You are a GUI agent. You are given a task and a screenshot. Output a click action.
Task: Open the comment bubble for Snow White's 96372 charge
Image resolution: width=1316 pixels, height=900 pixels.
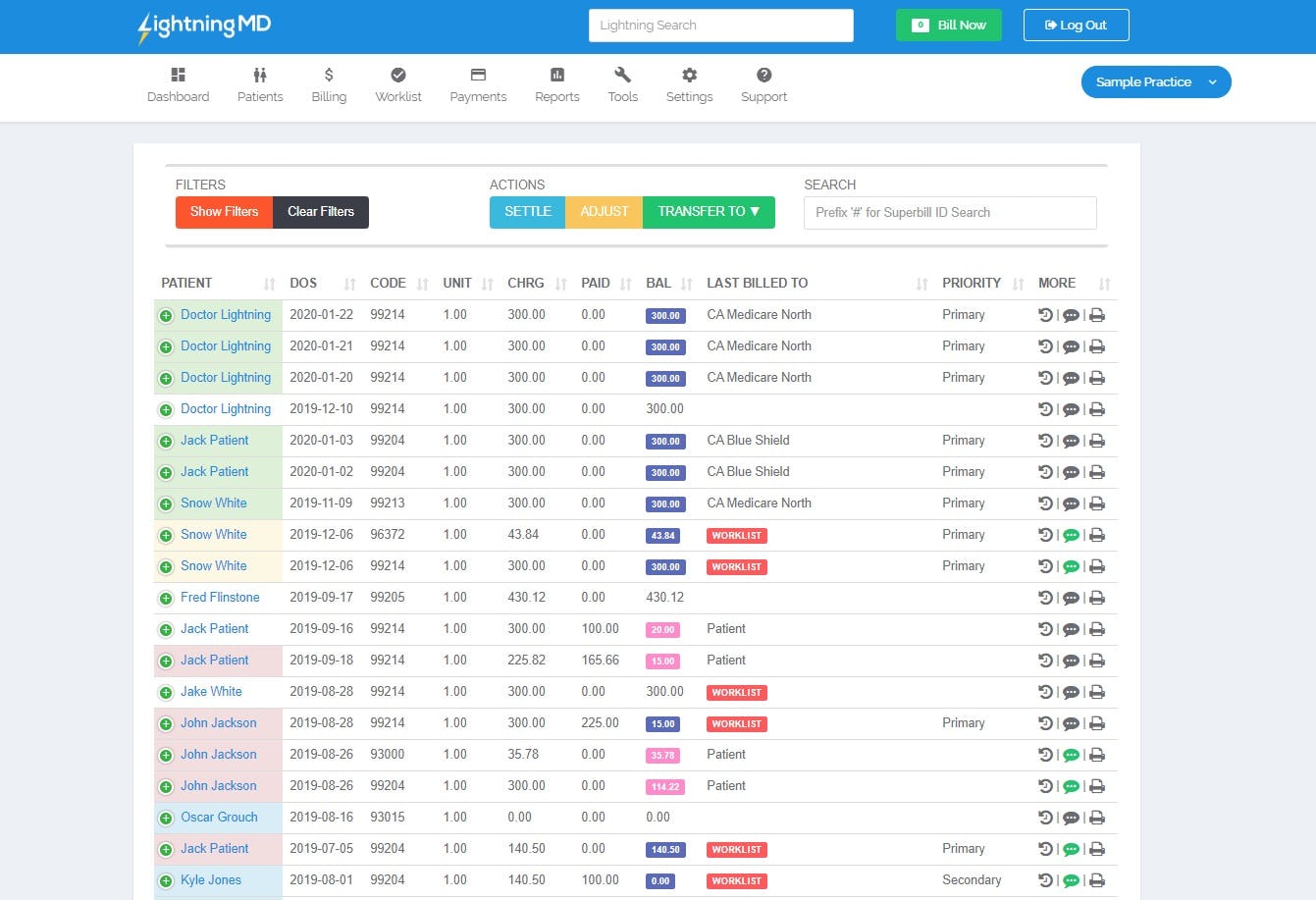click(1071, 535)
